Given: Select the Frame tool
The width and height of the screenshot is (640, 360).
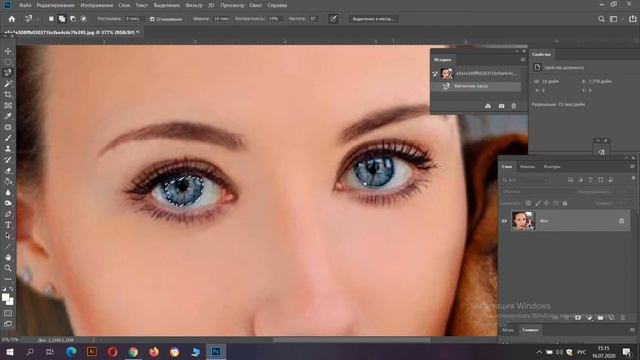Looking at the screenshot, I should (x=8, y=105).
